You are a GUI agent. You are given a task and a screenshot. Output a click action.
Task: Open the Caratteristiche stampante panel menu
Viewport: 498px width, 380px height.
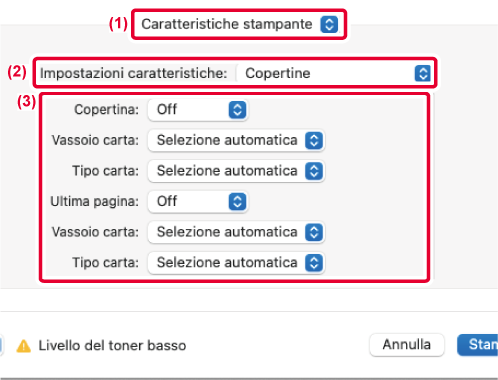coord(239,24)
